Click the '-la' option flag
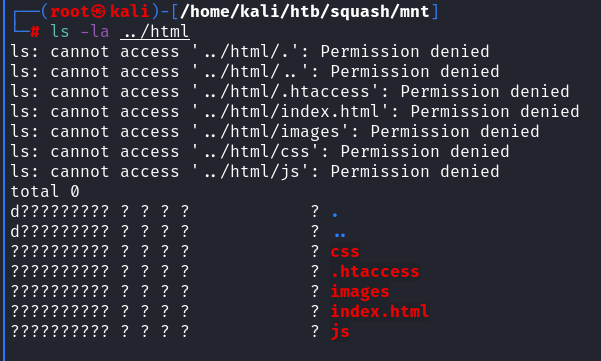This screenshot has height=361, width=601. coord(95,31)
